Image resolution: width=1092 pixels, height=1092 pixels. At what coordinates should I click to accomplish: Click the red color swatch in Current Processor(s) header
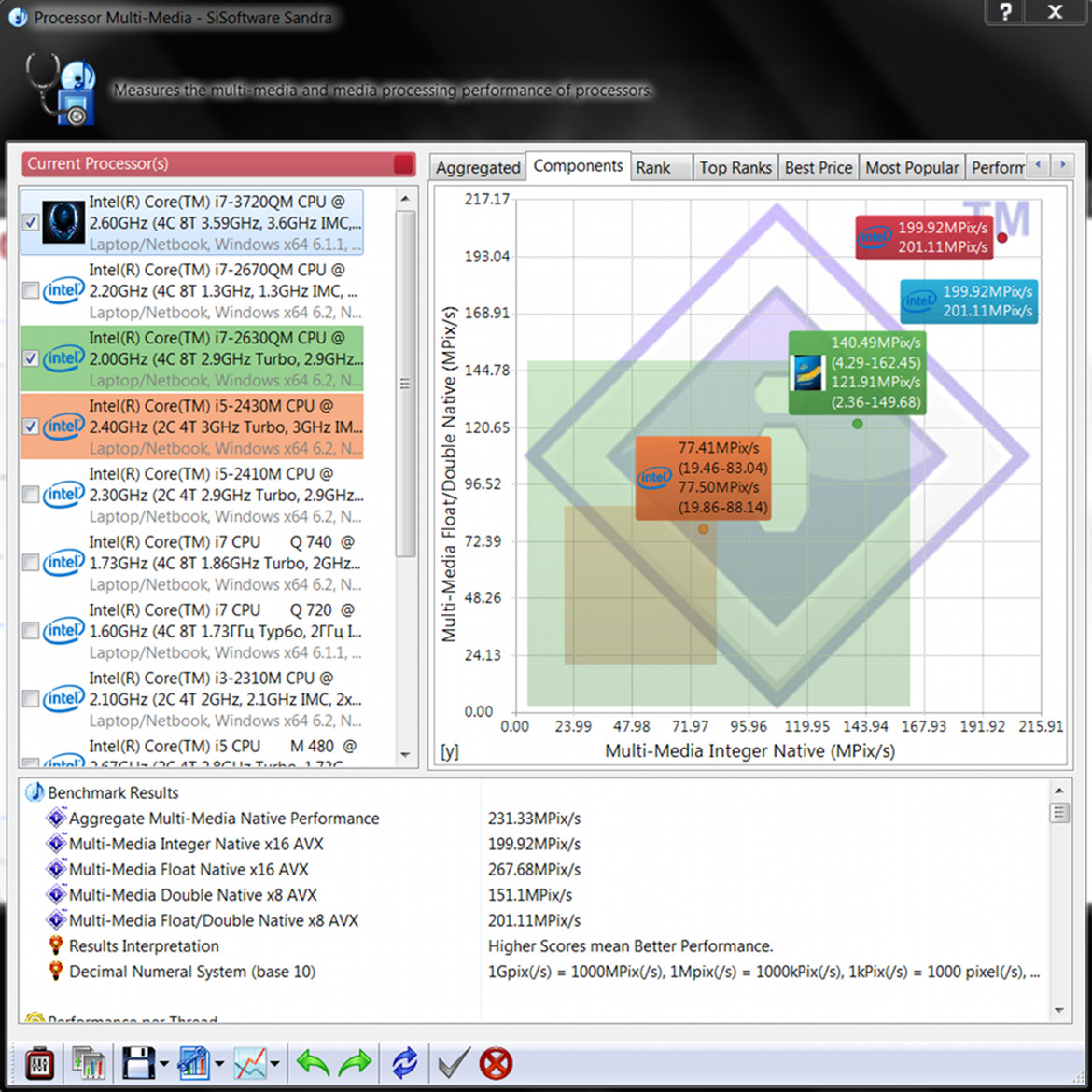point(403,163)
